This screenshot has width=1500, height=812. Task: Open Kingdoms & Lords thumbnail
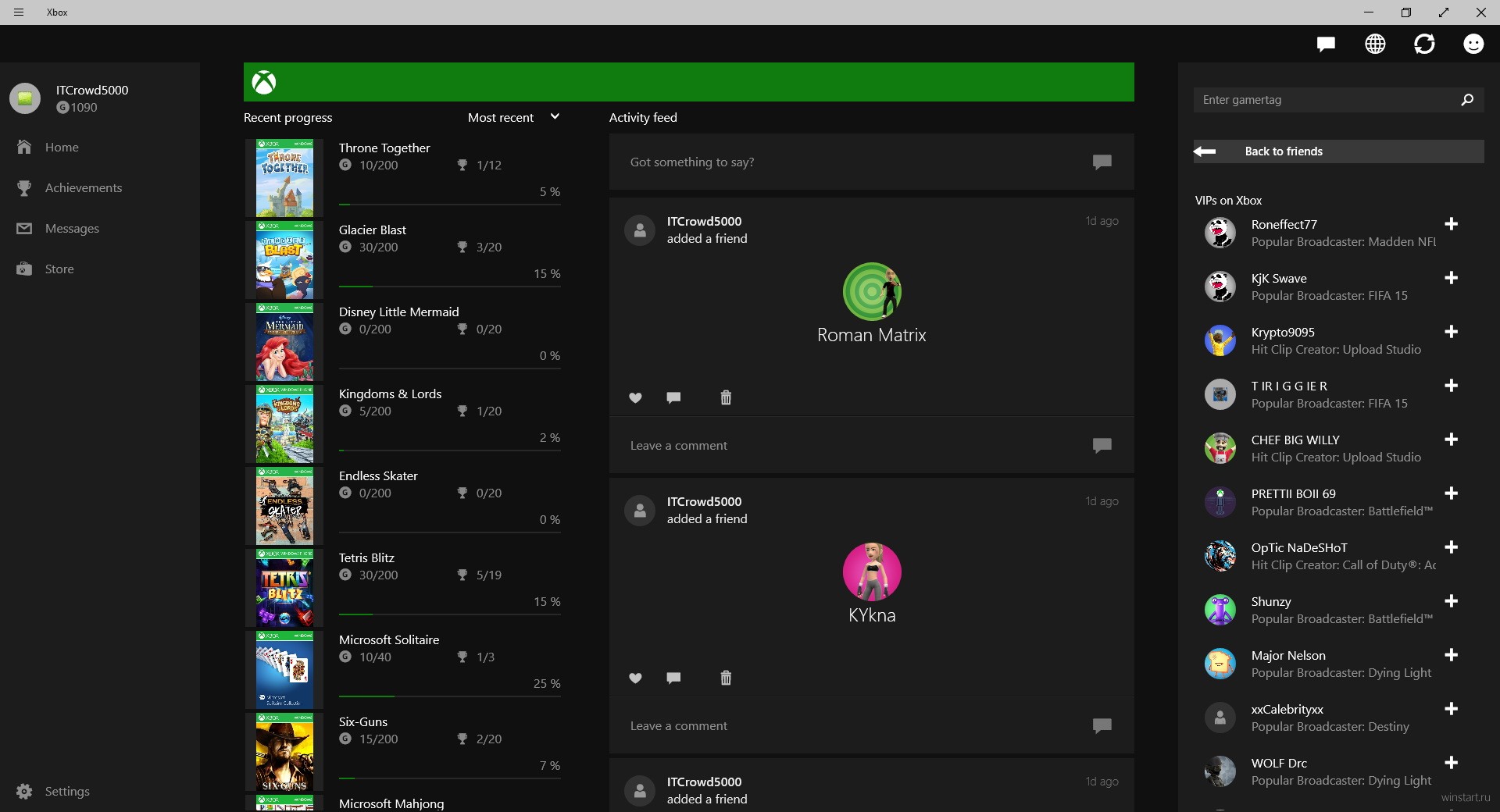[284, 424]
